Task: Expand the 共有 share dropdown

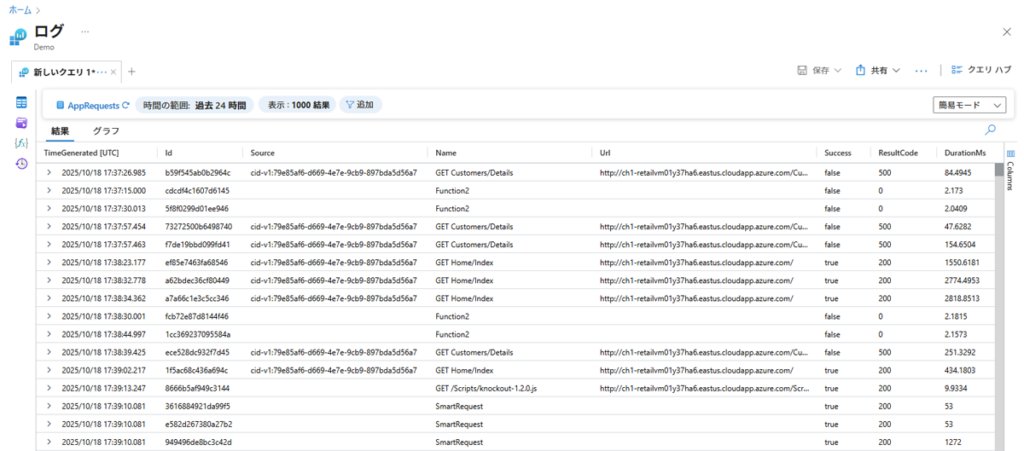Action: (879, 71)
